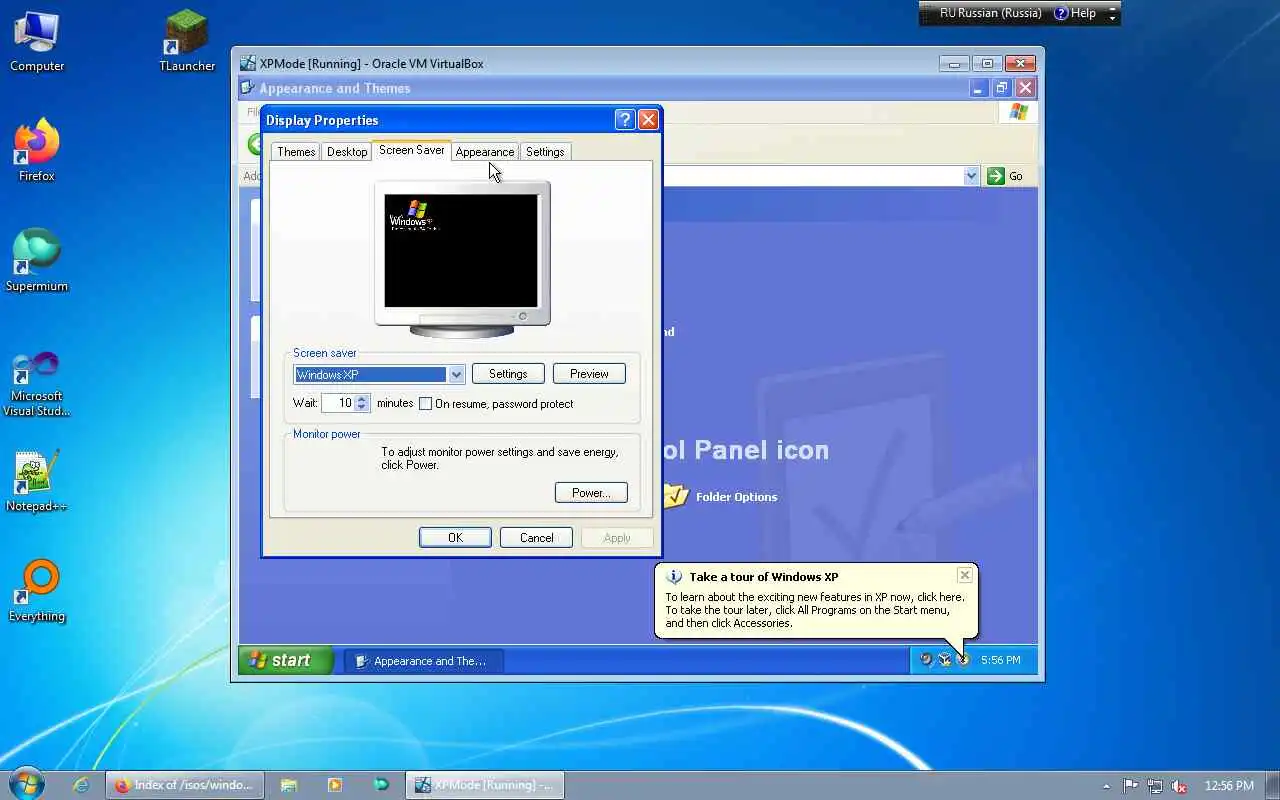Image resolution: width=1280 pixels, height=800 pixels.
Task: Click the XP Start button
Action: (285, 660)
